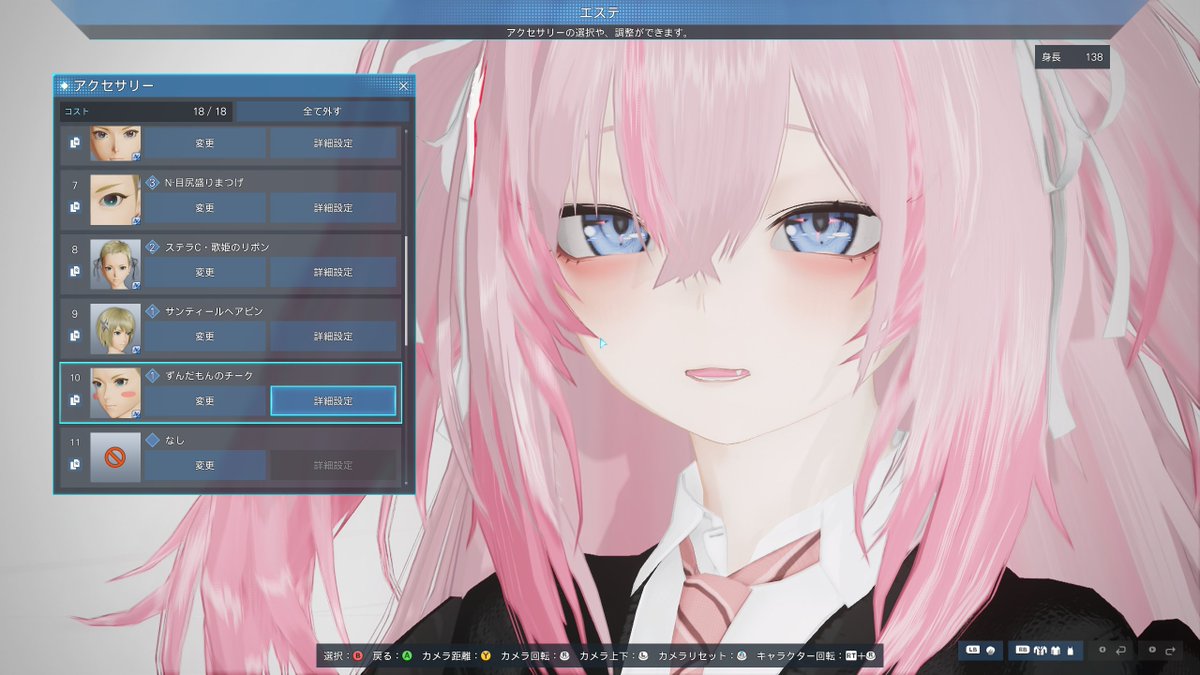The width and height of the screenshot is (1200, 675).
Task: Cost 3 diamond icon beside N-目尻盛りまつげ
Action: pos(153,182)
